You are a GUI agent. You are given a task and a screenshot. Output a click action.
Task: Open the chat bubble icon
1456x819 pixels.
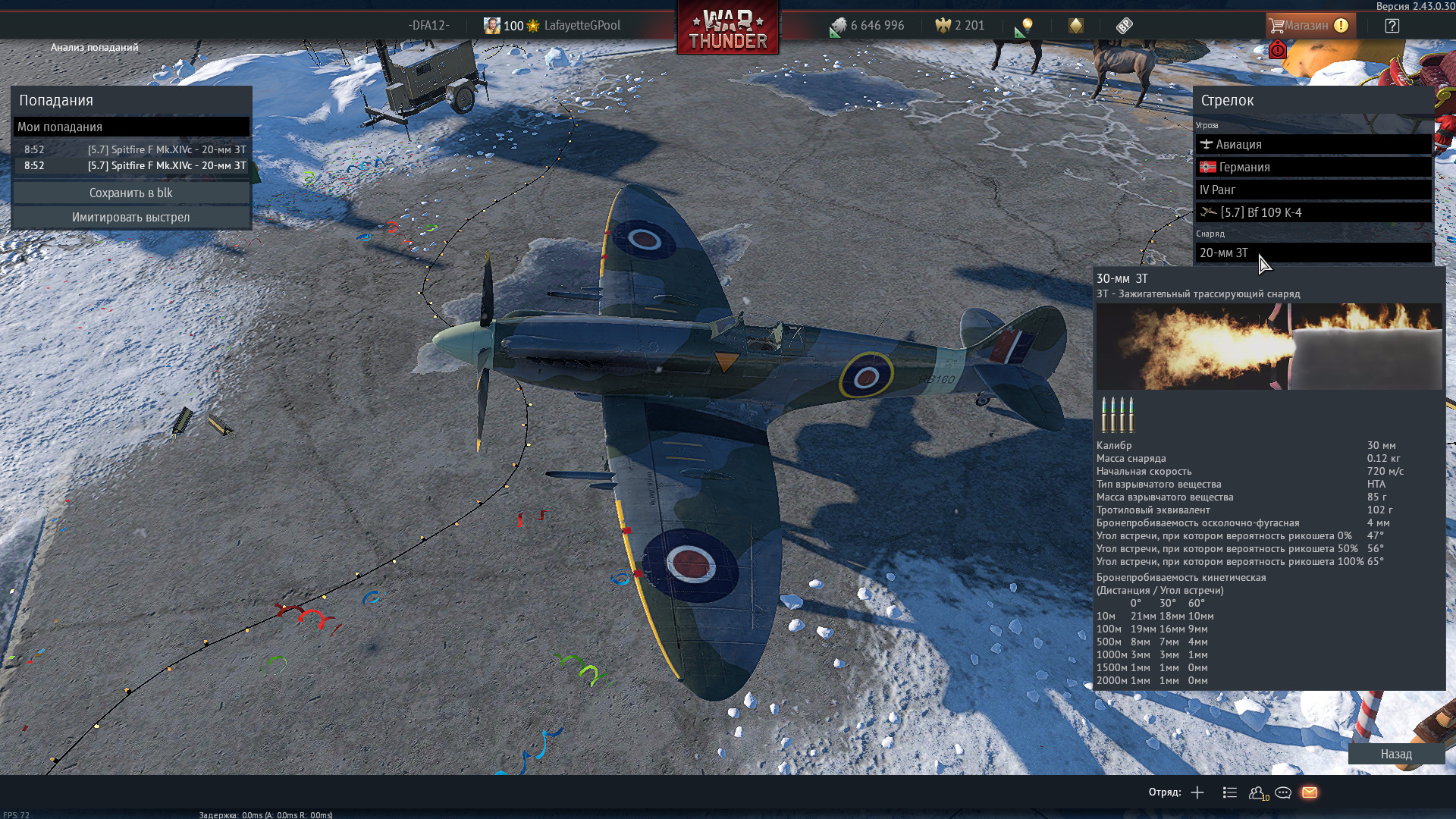[x=1283, y=792]
